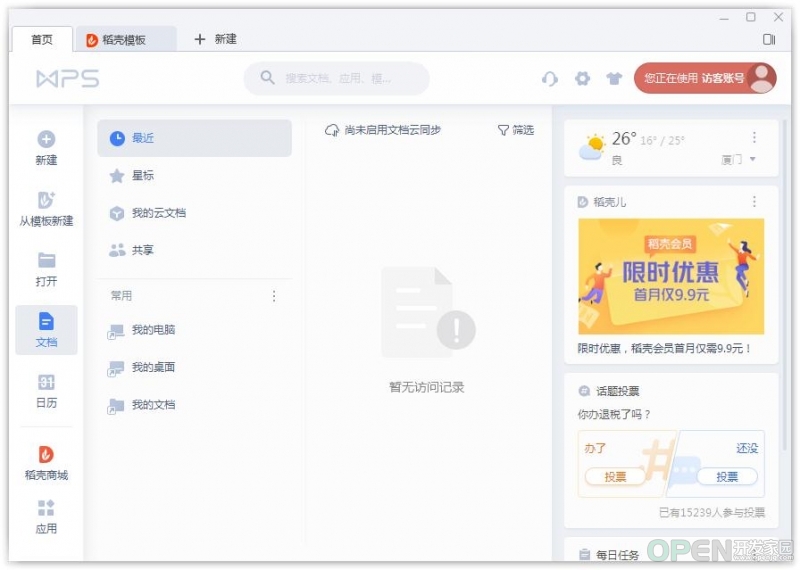Click the 话题投票 heading
This screenshot has height=570, width=800.
[617, 391]
